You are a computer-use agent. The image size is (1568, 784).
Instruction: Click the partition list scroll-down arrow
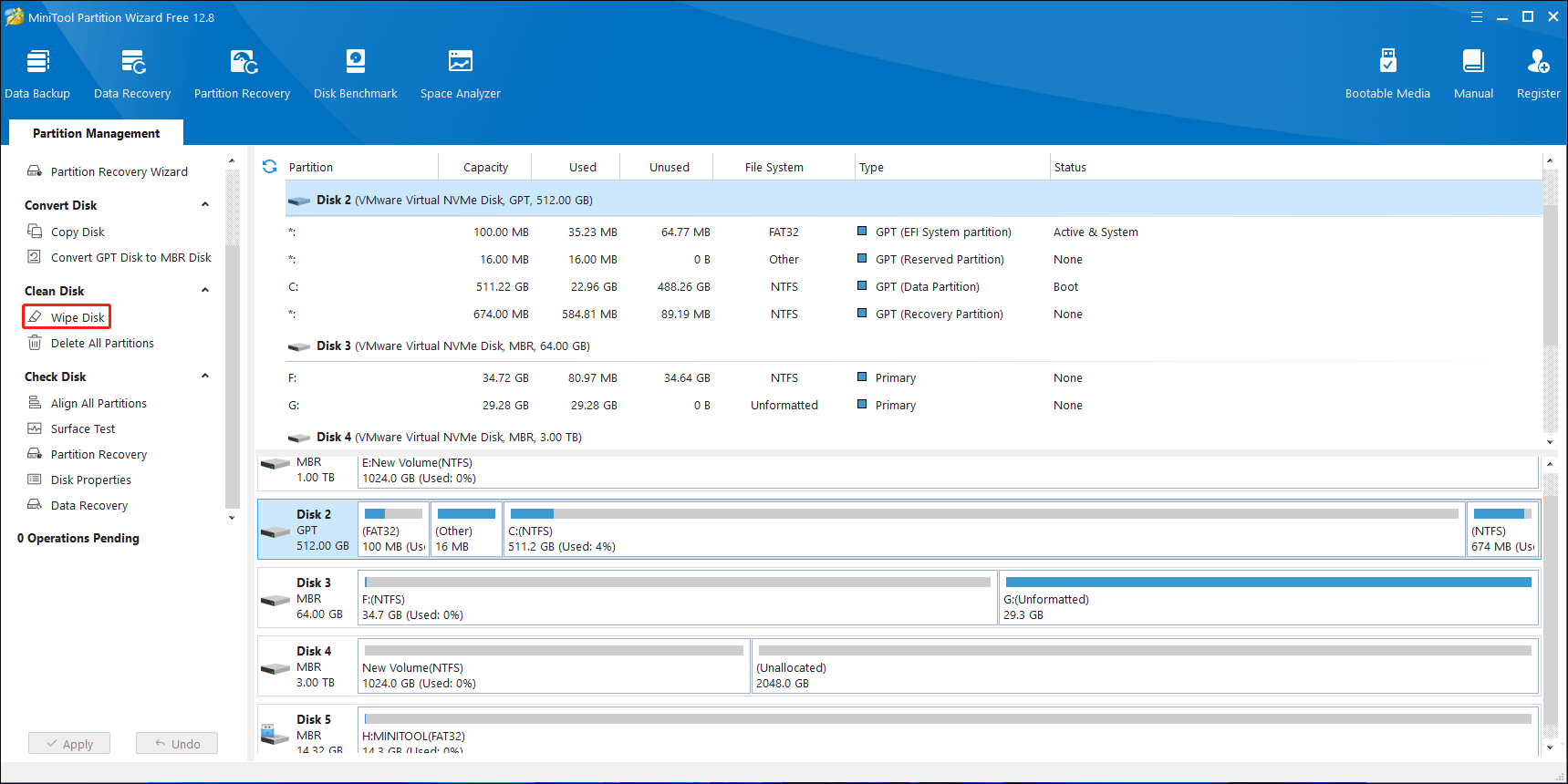click(x=1550, y=442)
